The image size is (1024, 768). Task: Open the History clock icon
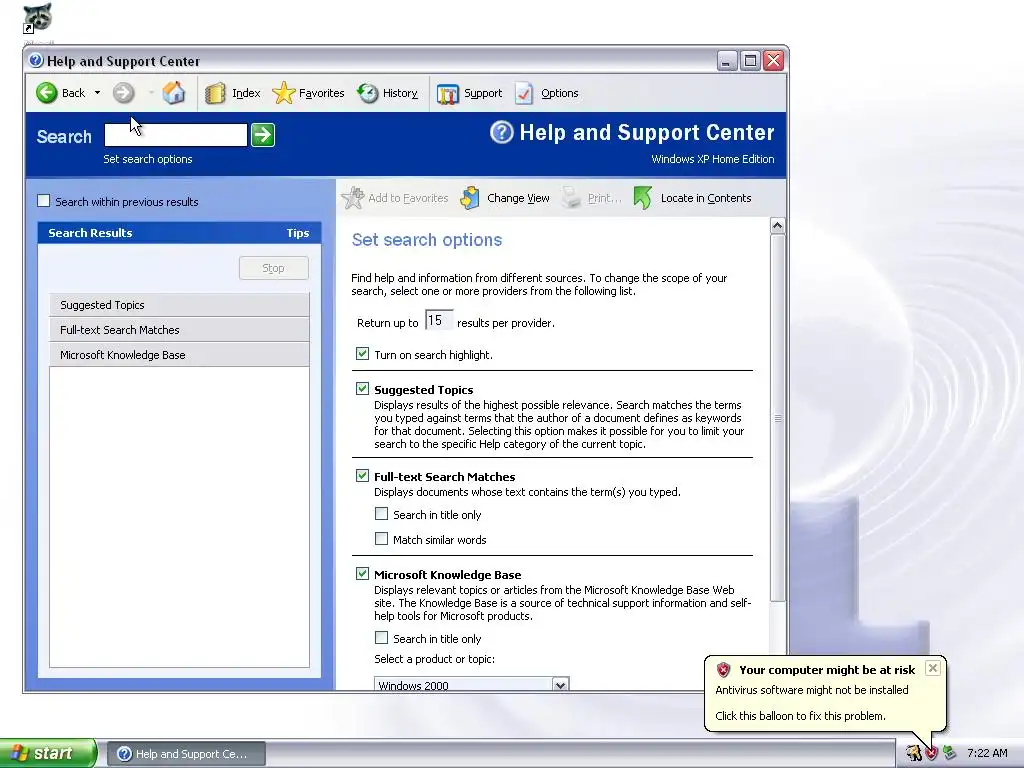point(368,93)
